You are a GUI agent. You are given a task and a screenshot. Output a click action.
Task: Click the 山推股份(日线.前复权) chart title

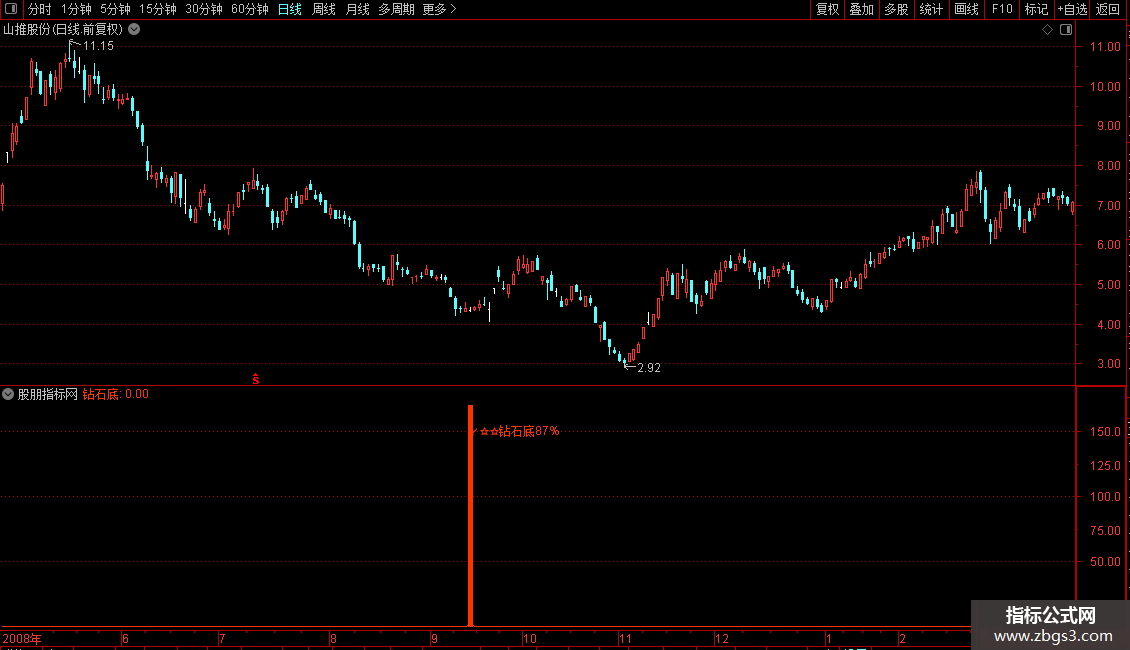(63, 30)
